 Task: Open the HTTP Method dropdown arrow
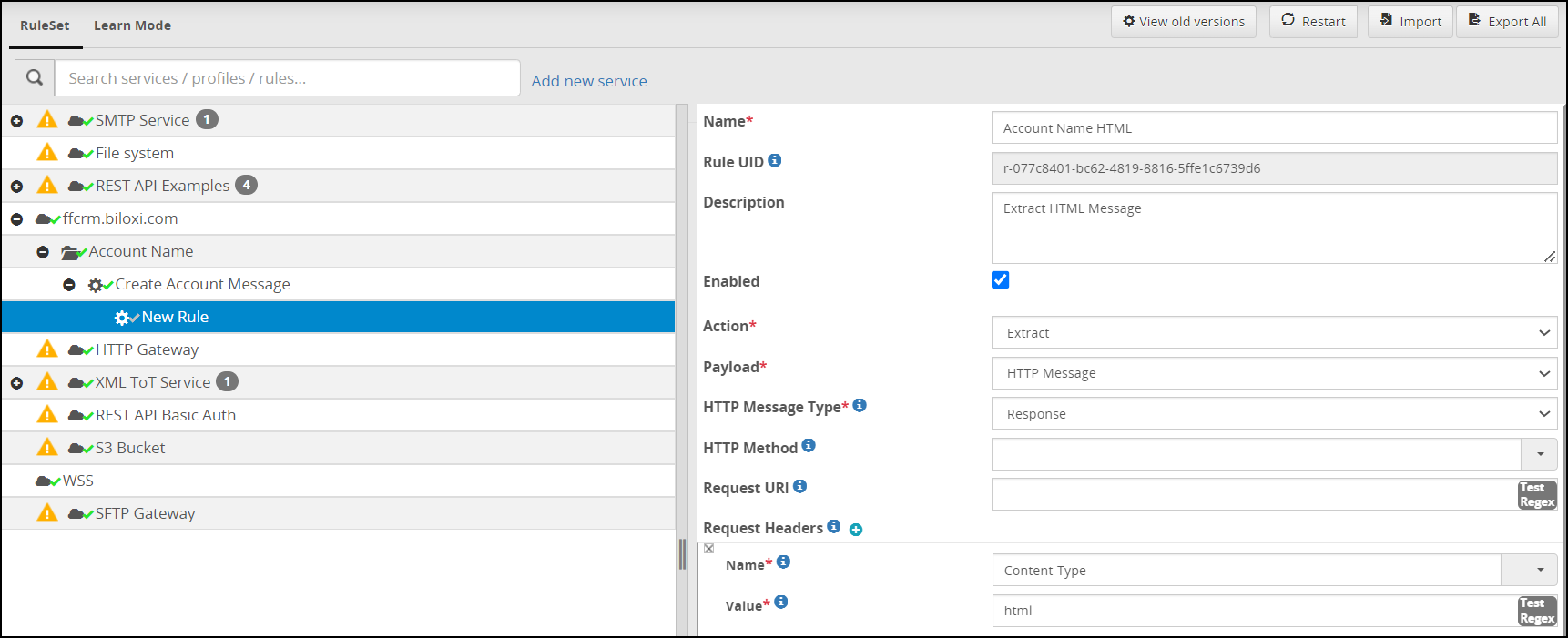[1540, 453]
